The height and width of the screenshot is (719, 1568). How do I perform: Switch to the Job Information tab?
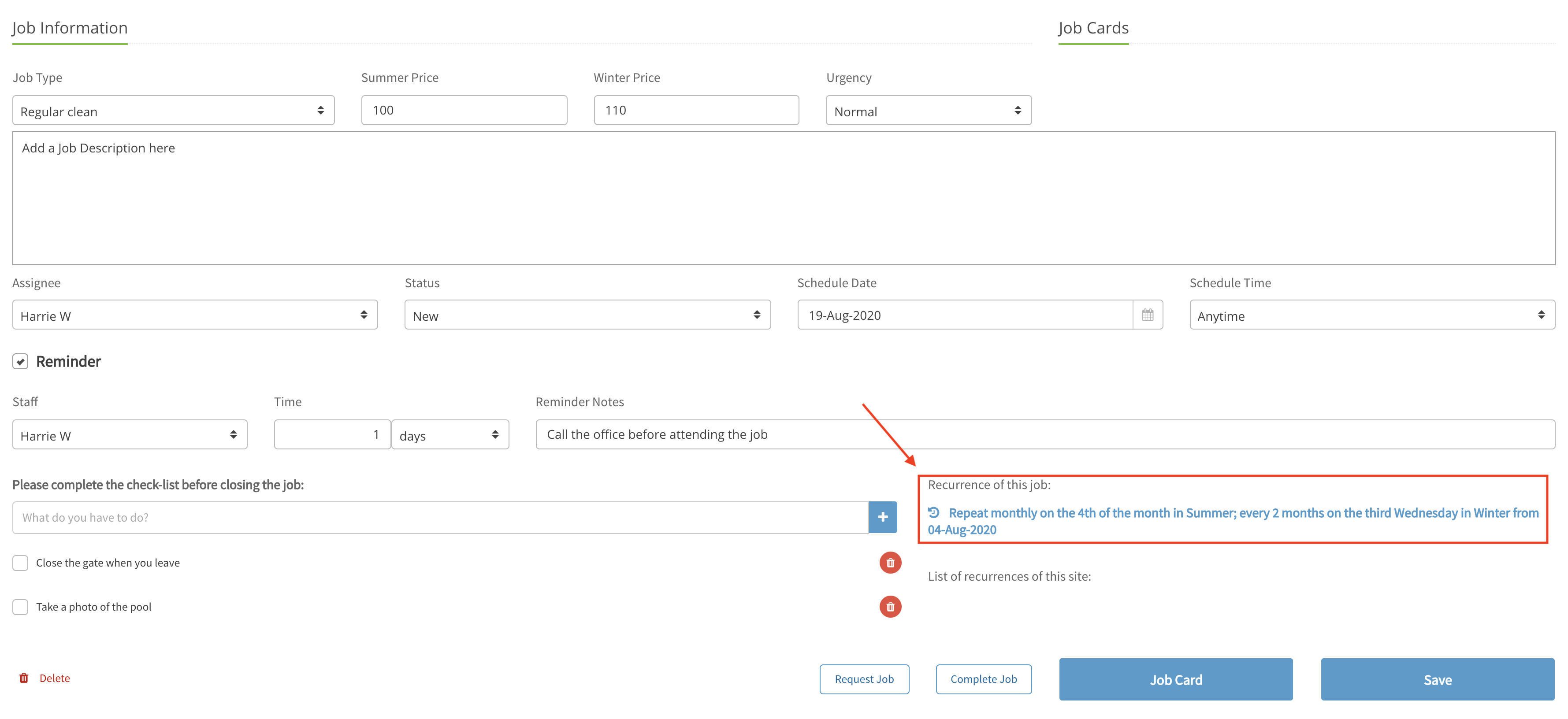70,28
